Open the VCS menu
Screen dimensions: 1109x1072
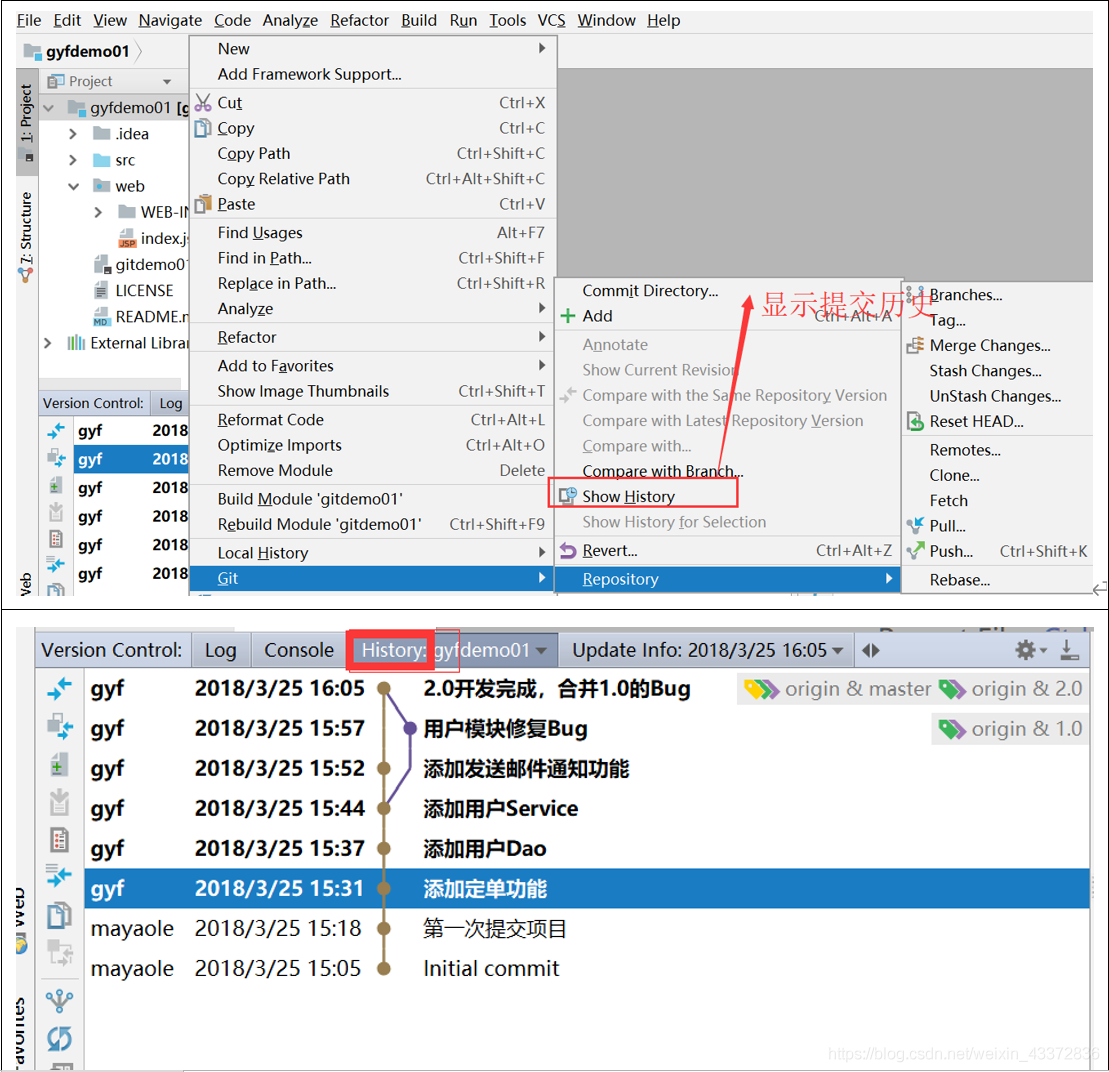pyautogui.click(x=551, y=21)
